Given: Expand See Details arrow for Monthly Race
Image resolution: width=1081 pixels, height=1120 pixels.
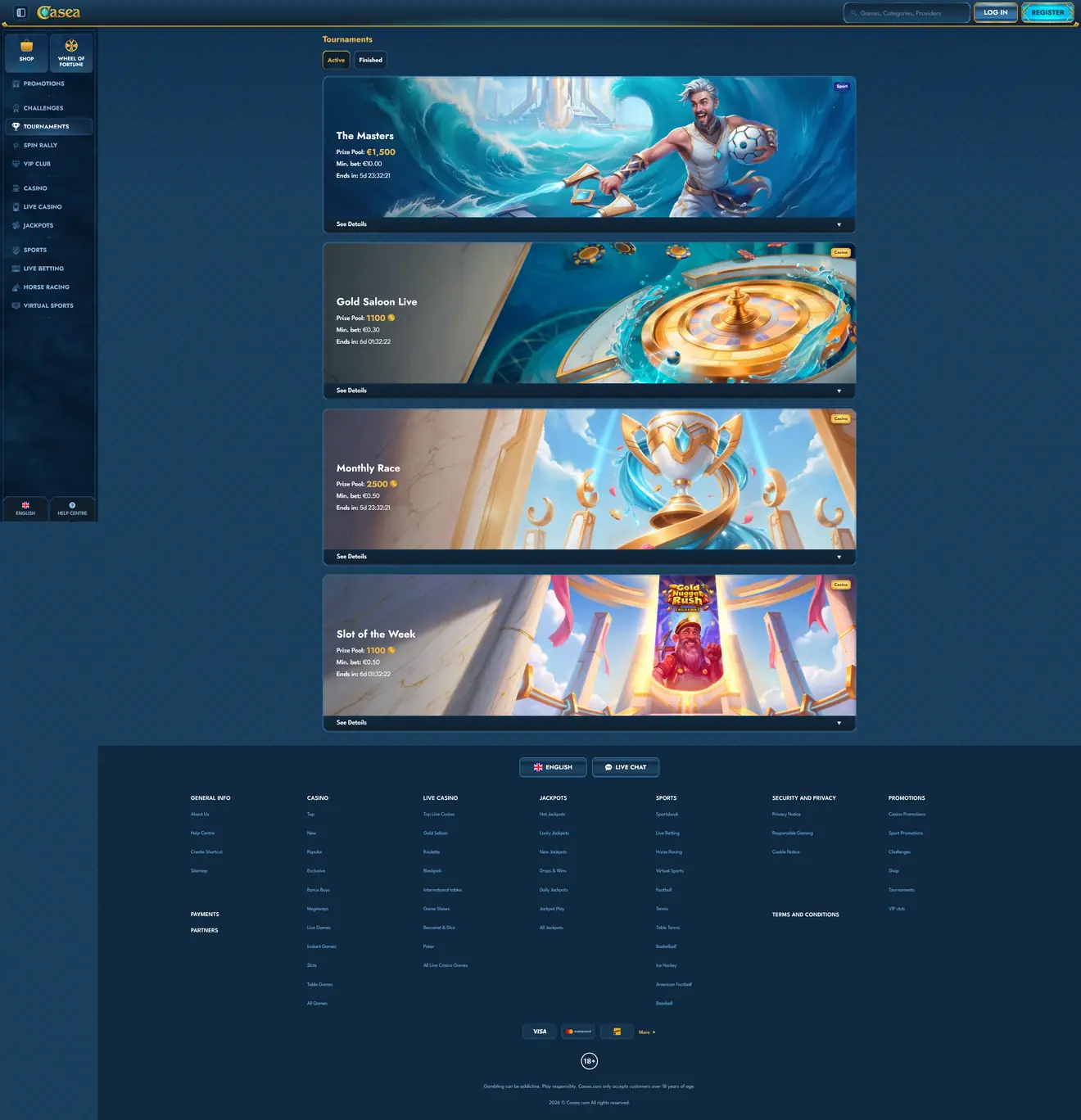Looking at the screenshot, I should point(839,557).
